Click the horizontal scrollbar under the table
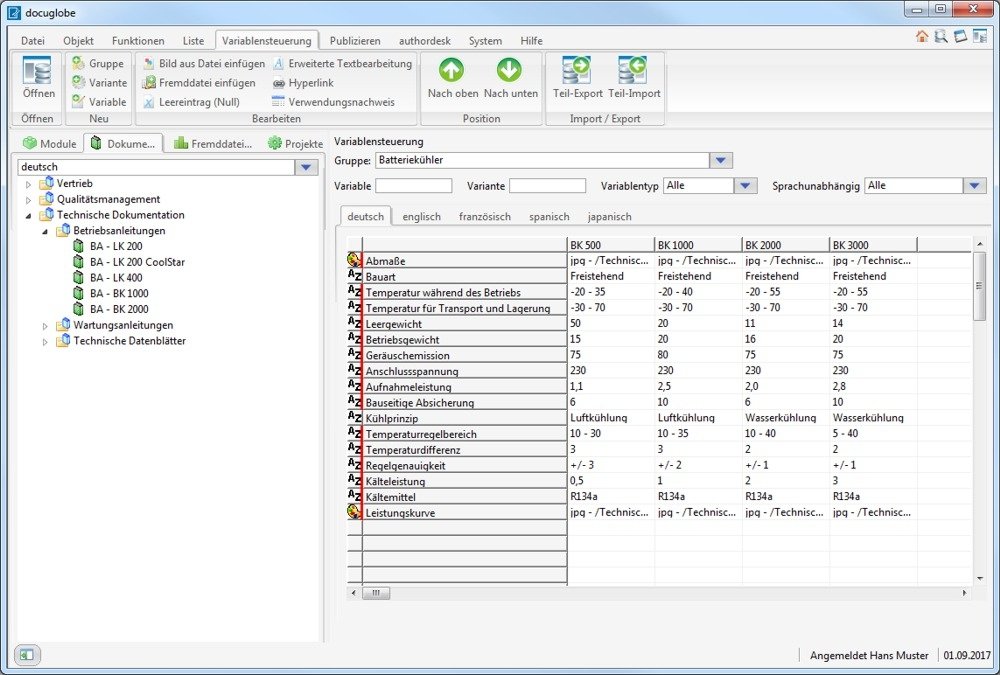 coord(375,593)
